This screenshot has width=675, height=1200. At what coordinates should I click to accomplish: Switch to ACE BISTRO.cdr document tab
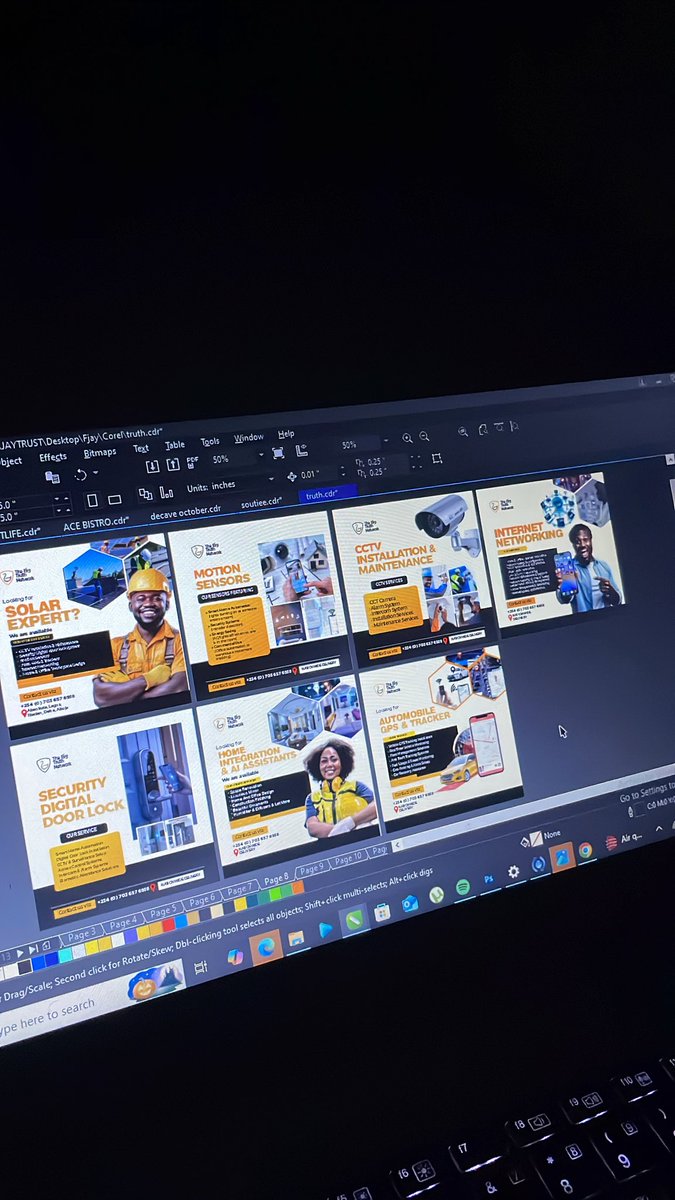click(96, 524)
